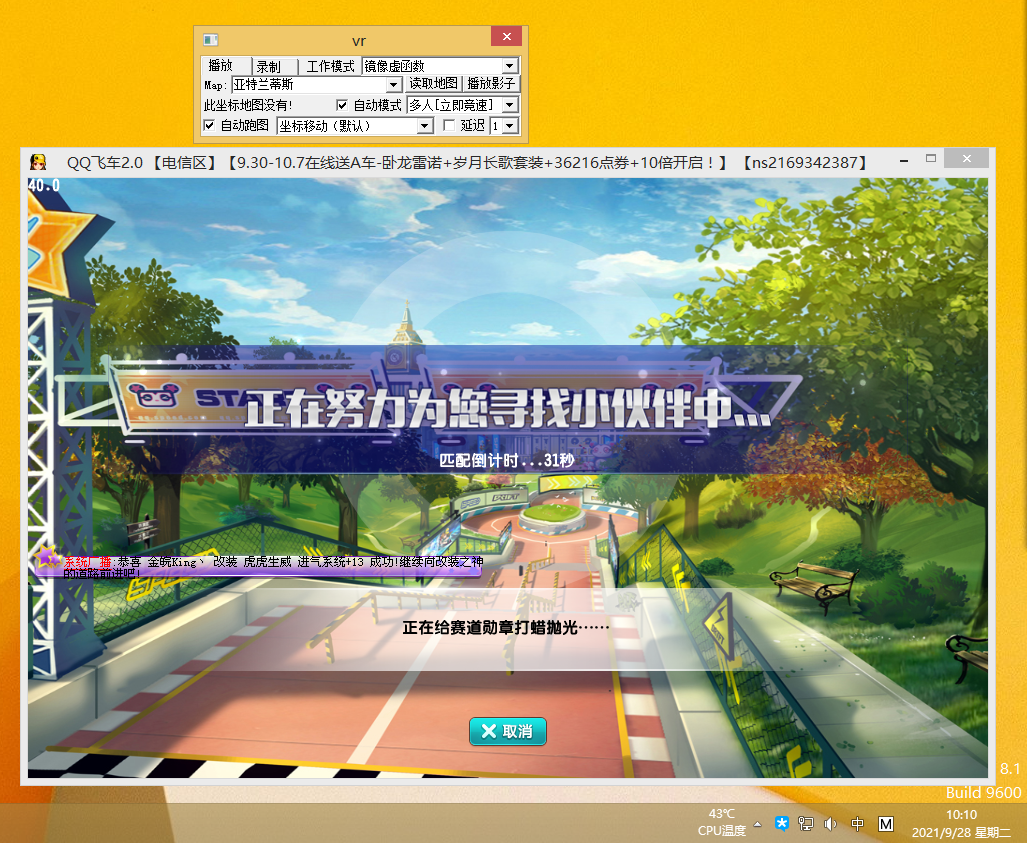Click the QQ飞车 logo icon in title bar

click(37, 160)
